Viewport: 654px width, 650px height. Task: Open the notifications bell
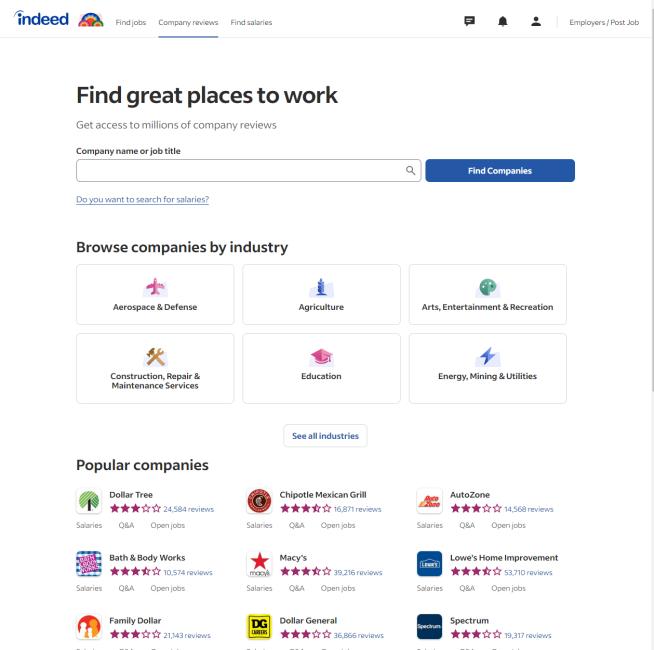pyautogui.click(x=502, y=21)
